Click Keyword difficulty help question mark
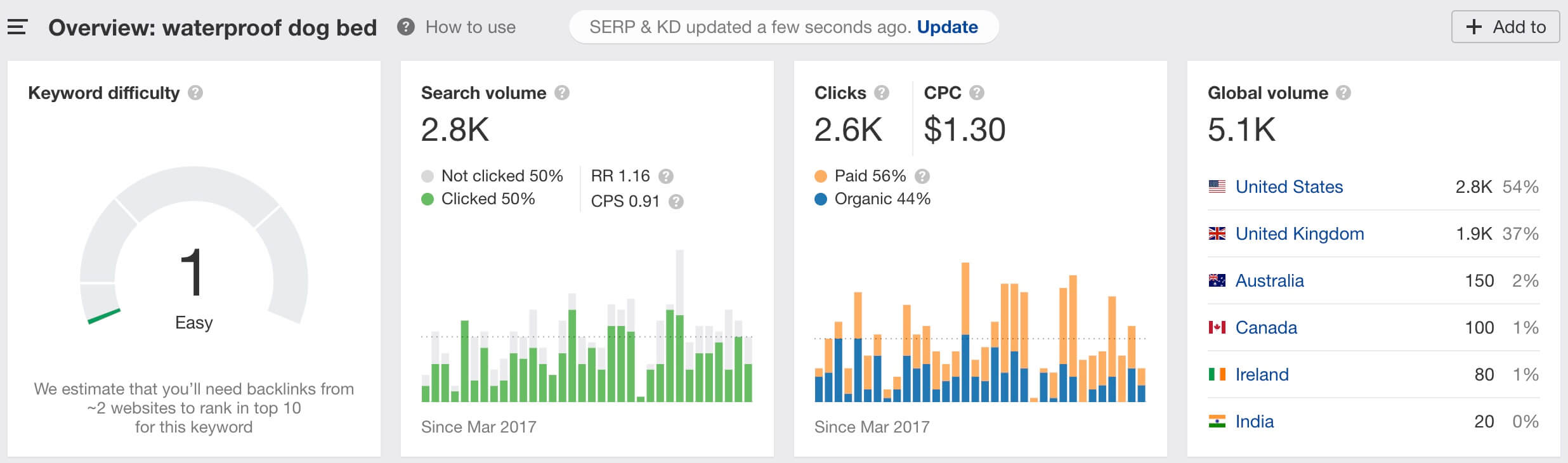Viewport: 1568px width, 463px height. click(x=195, y=93)
